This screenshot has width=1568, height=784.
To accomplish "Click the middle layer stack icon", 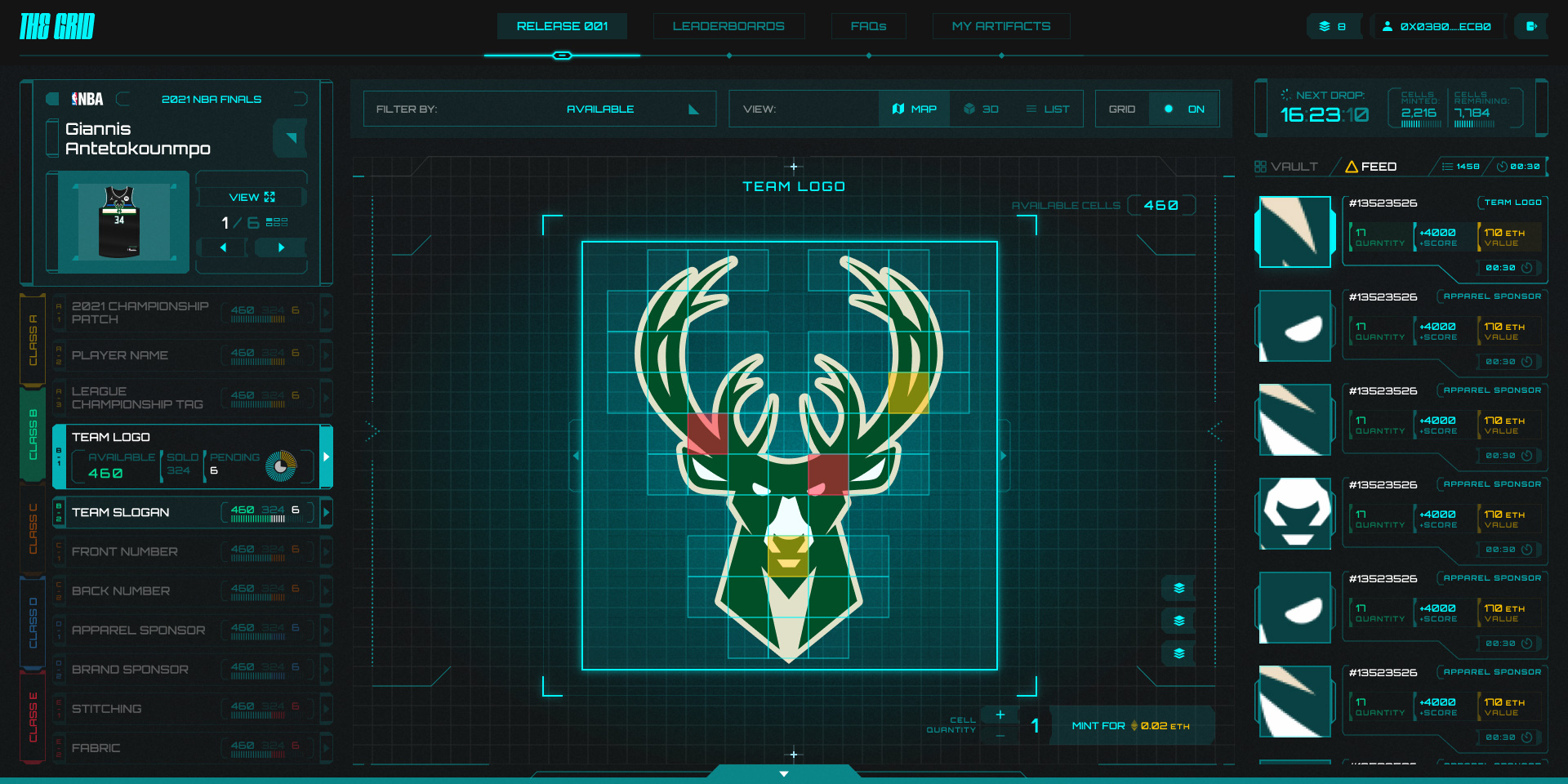I will point(1178,621).
